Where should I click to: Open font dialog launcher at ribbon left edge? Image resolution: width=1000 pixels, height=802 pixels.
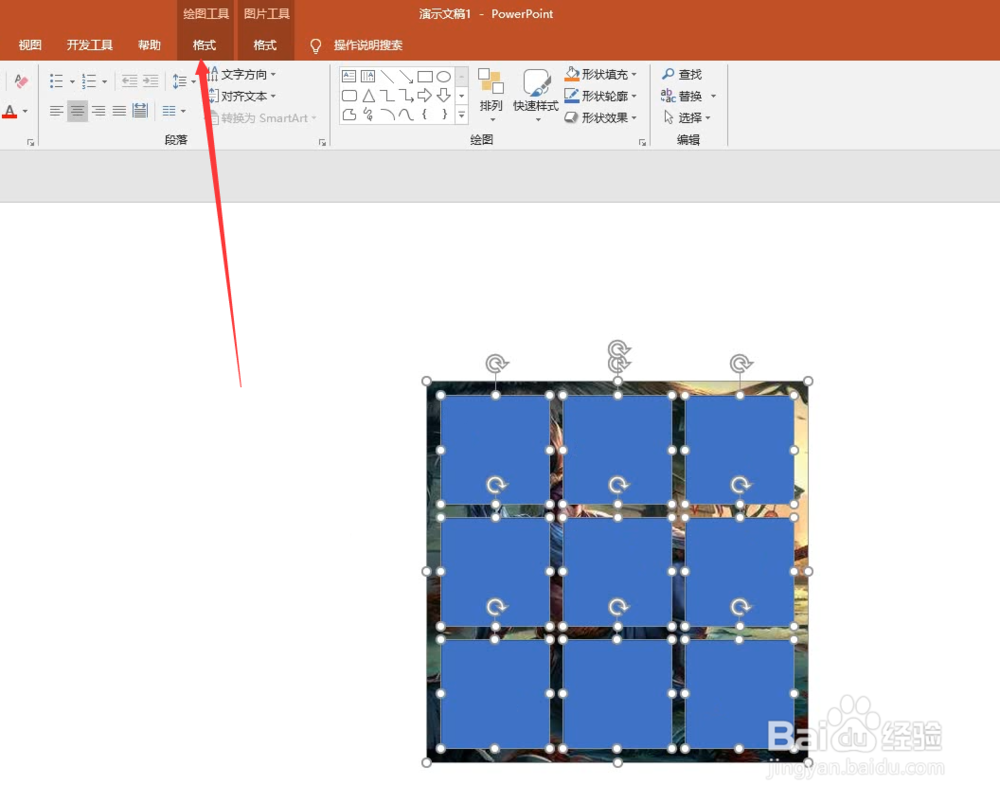tap(30, 142)
